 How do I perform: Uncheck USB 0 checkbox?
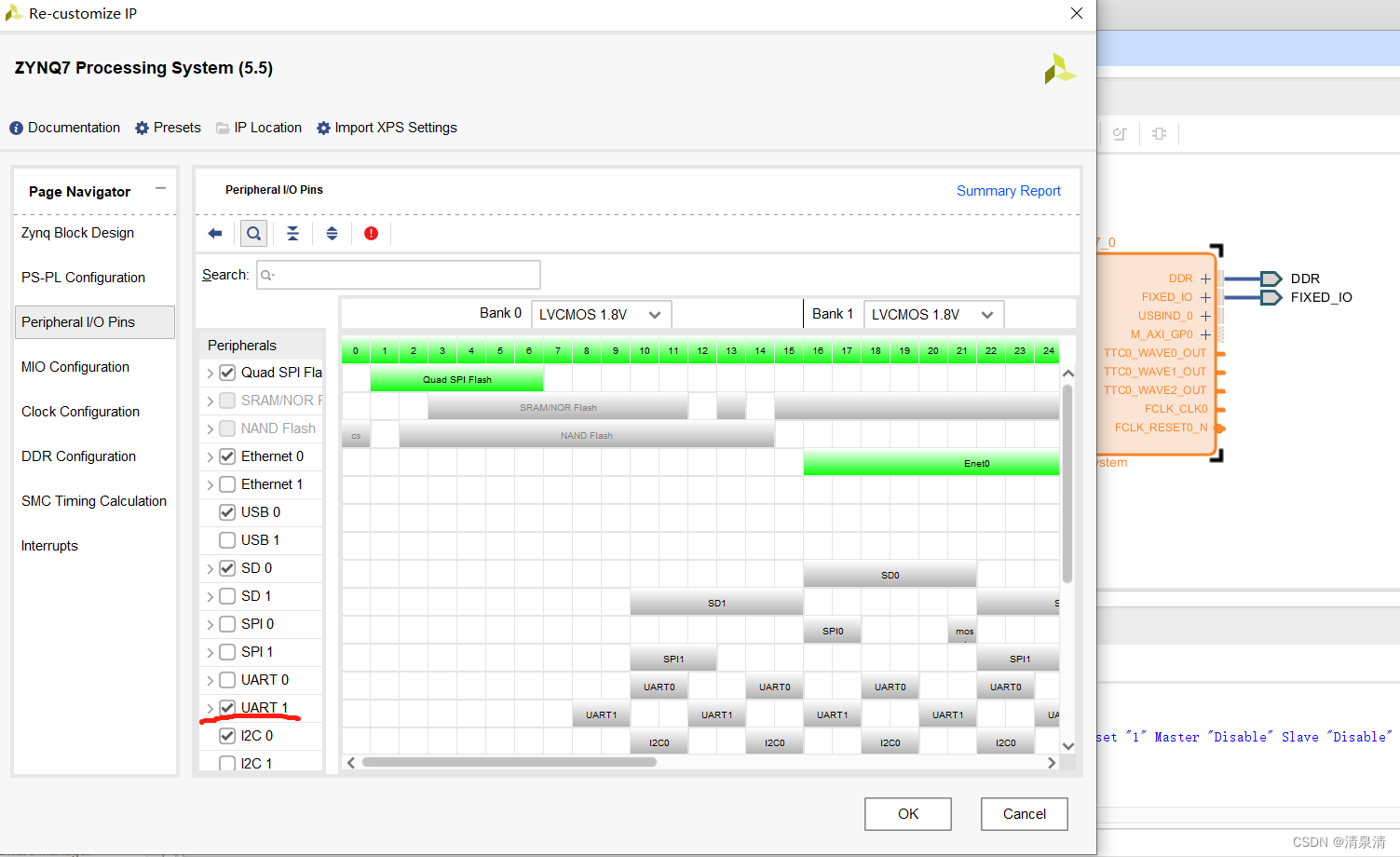(227, 512)
